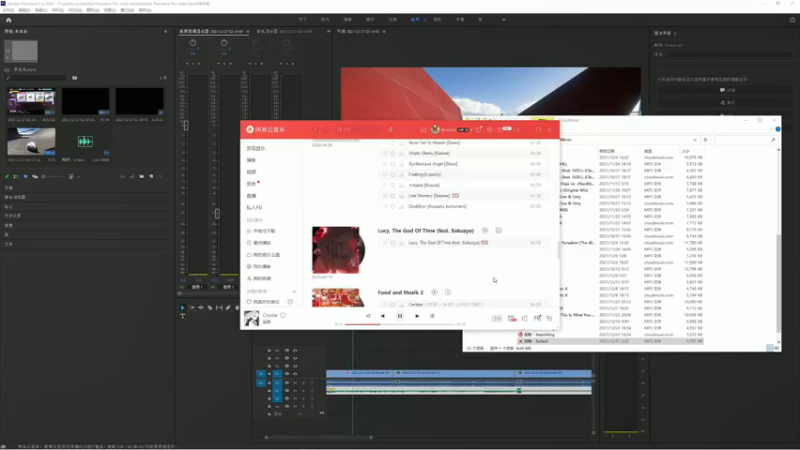This screenshot has width=800, height=450.
Task: Open the NetEase account dropdown arrow
Action: (x=472, y=130)
